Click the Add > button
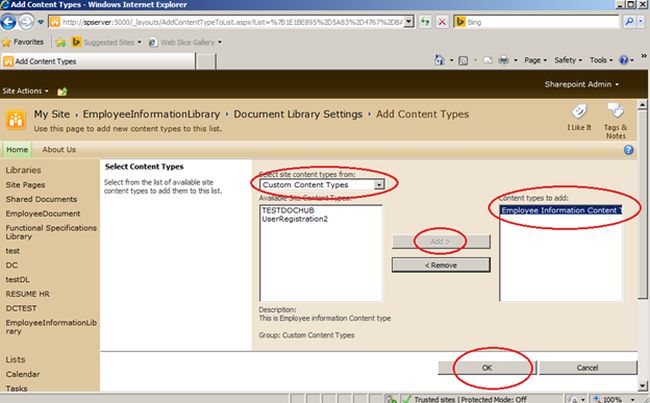The width and height of the screenshot is (650, 403). [441, 241]
